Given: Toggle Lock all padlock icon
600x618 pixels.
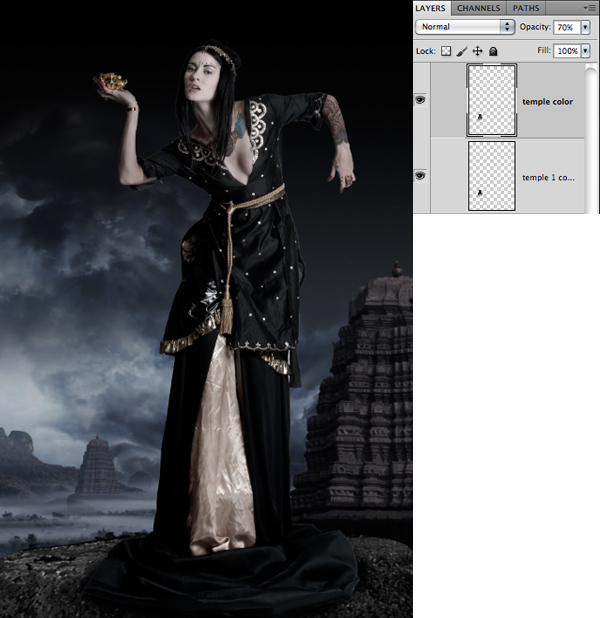Looking at the screenshot, I should point(493,51).
